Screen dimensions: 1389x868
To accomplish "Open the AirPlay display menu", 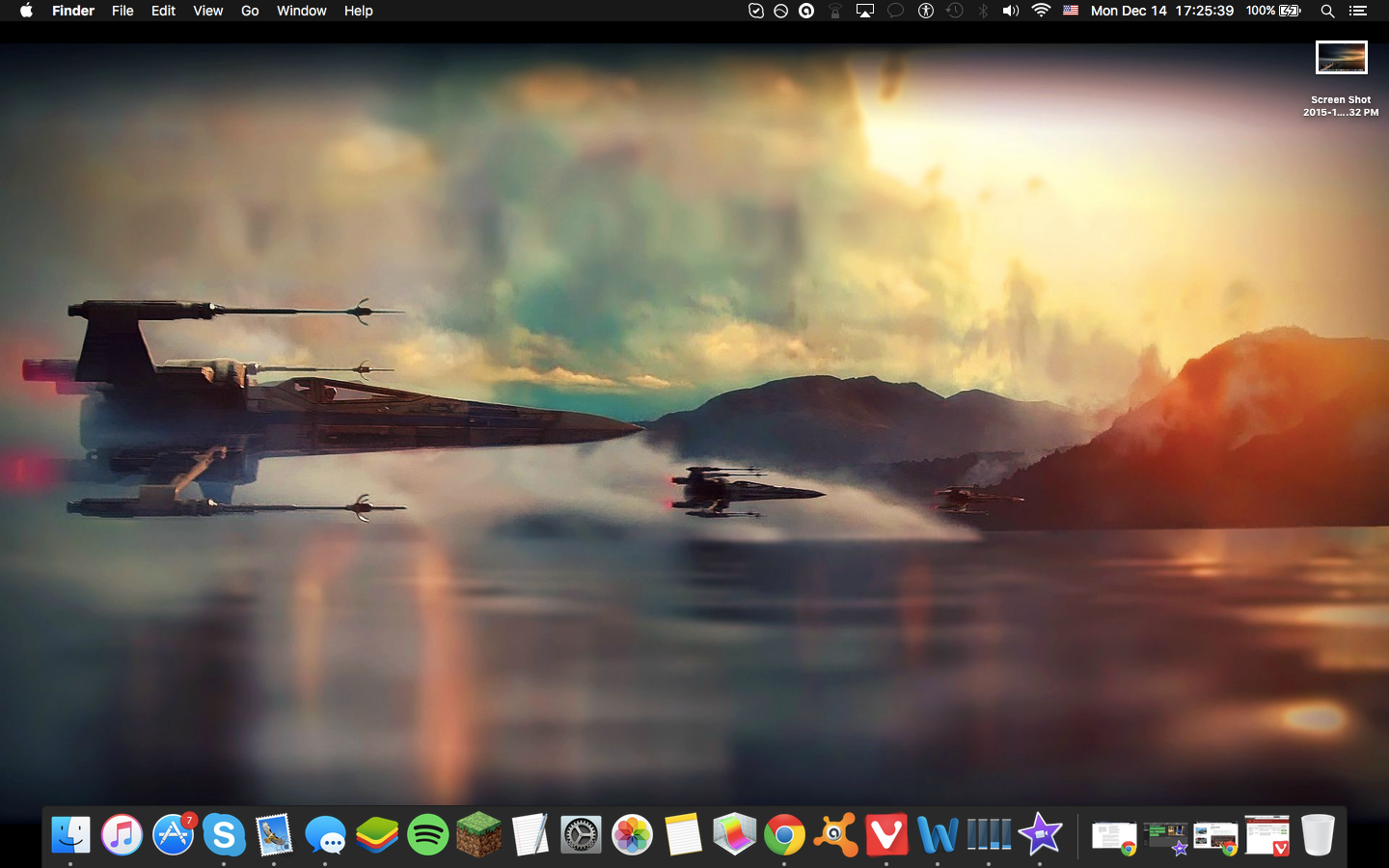I will (x=865, y=11).
